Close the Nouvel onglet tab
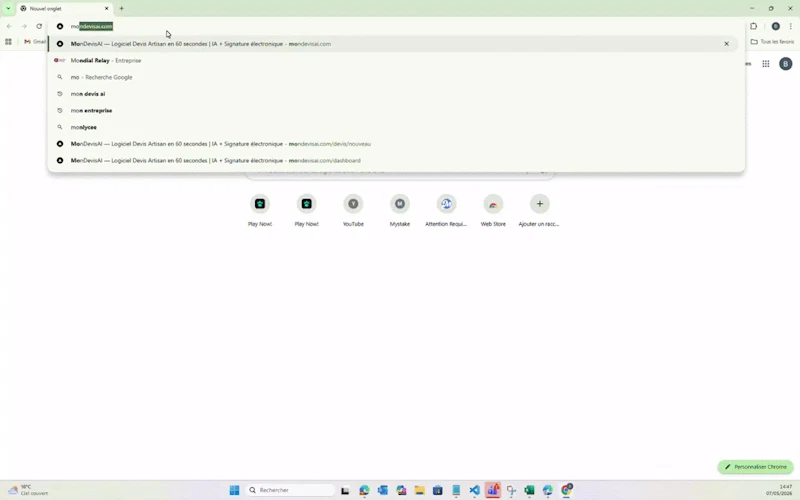800x500 pixels. pos(107,8)
